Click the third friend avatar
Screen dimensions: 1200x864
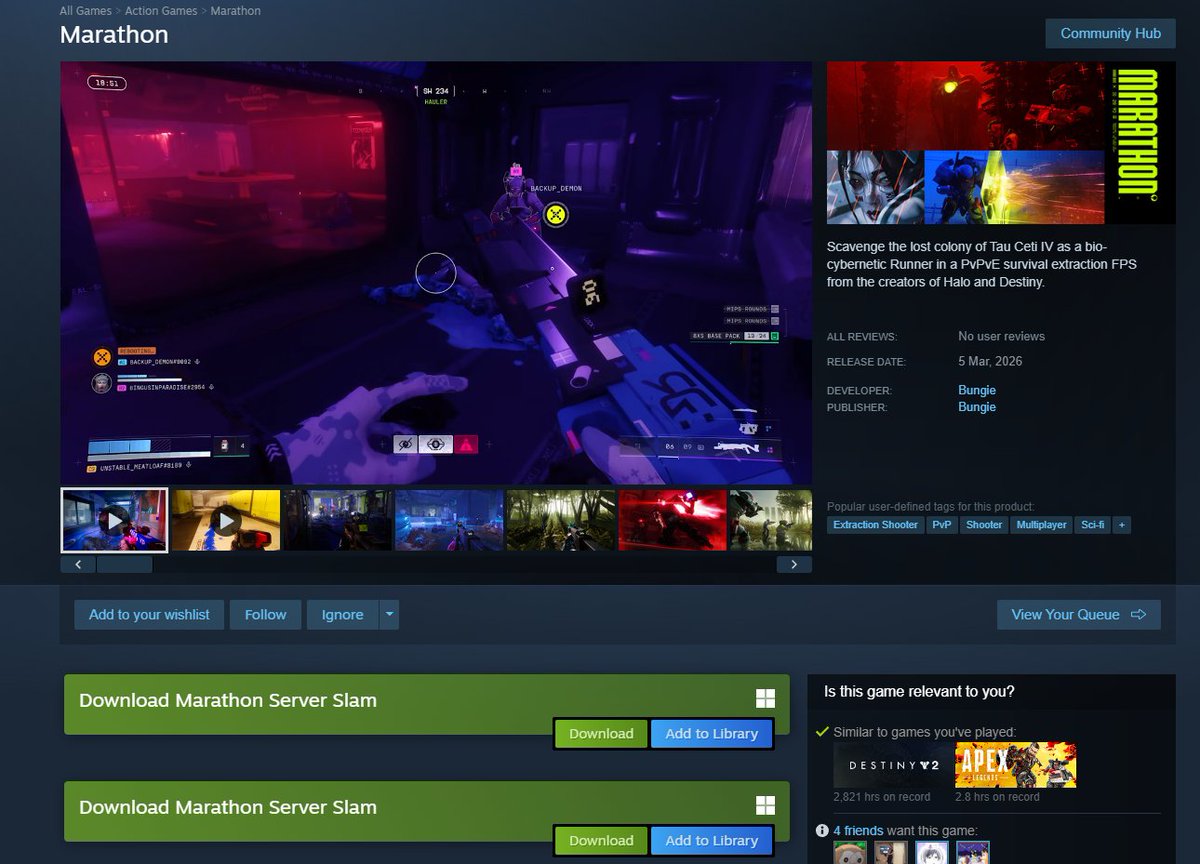coord(932,852)
